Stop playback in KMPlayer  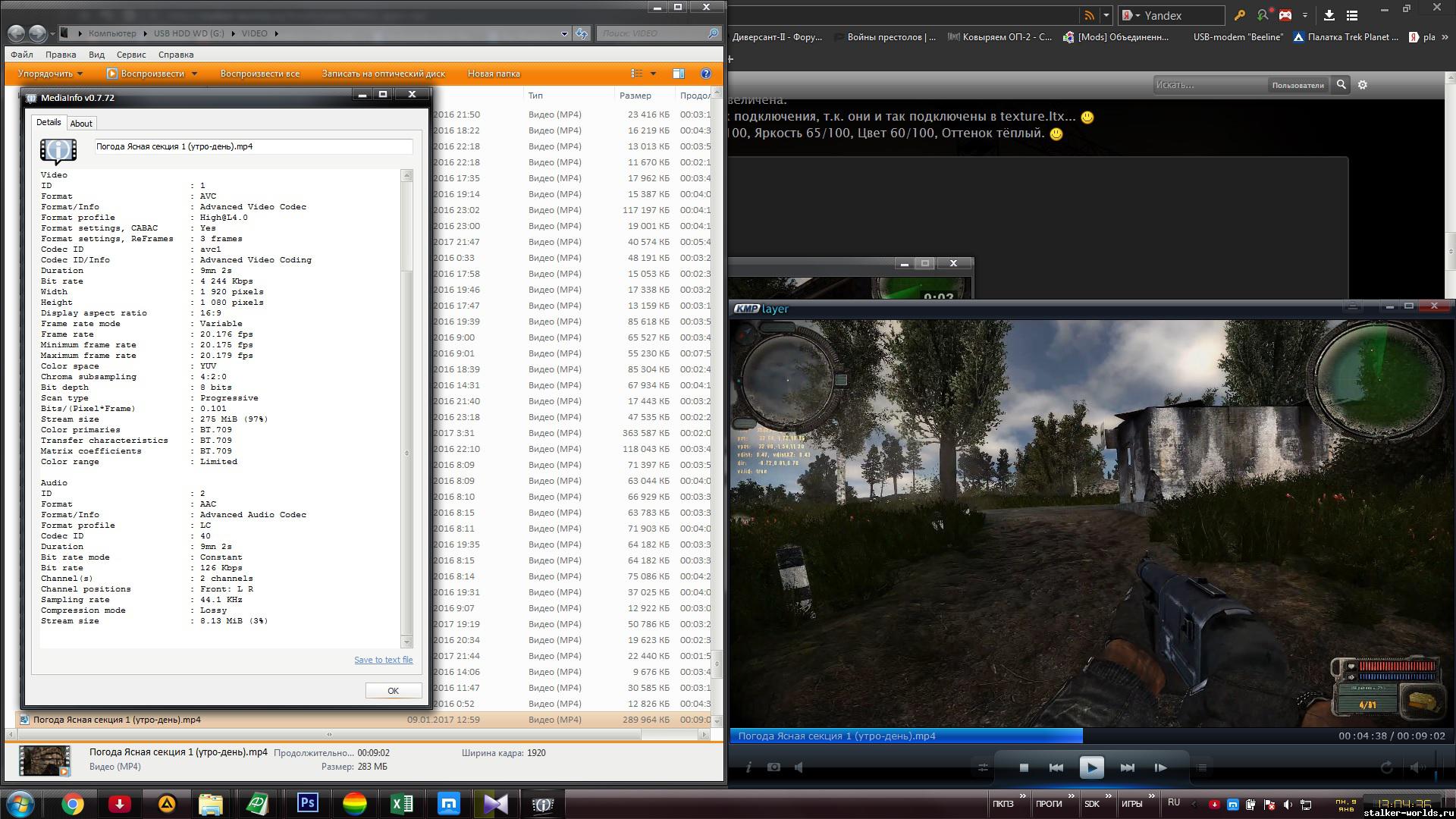point(1024,767)
